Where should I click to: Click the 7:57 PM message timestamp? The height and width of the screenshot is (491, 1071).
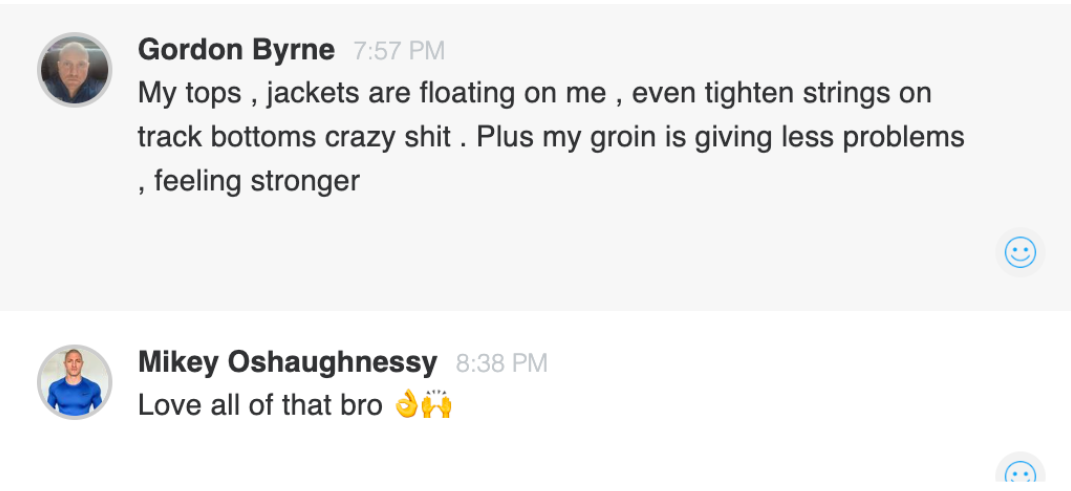398,51
